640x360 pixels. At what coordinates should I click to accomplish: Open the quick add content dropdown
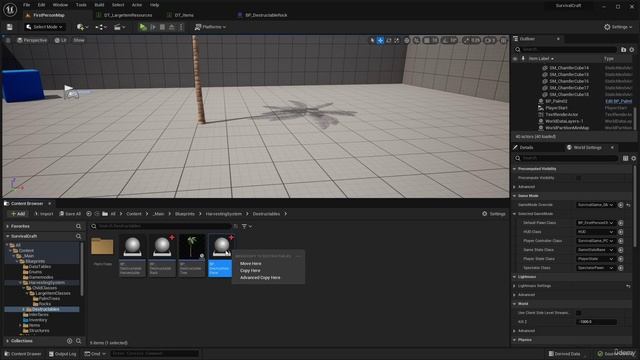82,27
